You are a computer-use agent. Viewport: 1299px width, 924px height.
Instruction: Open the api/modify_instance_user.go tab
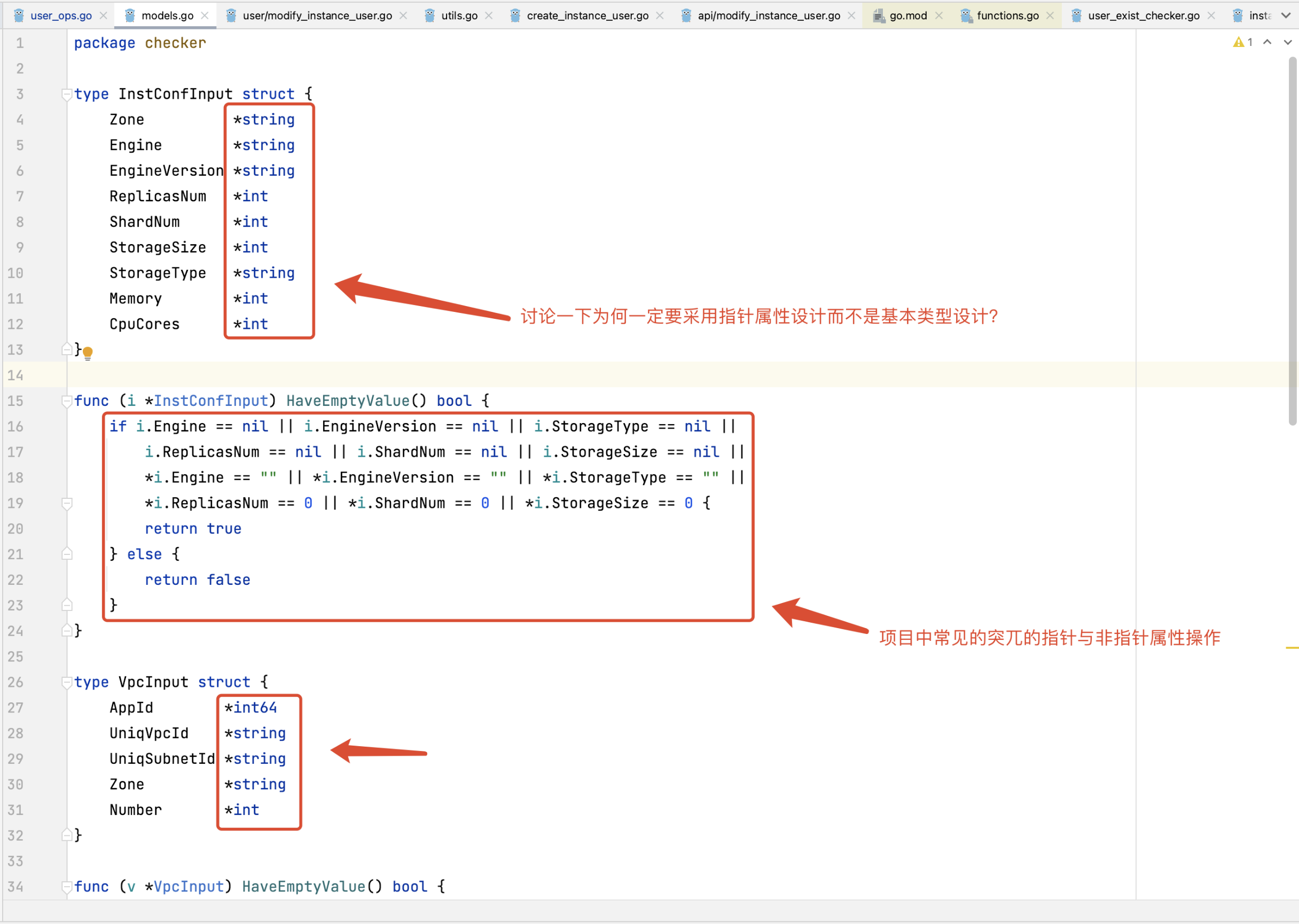769,15
